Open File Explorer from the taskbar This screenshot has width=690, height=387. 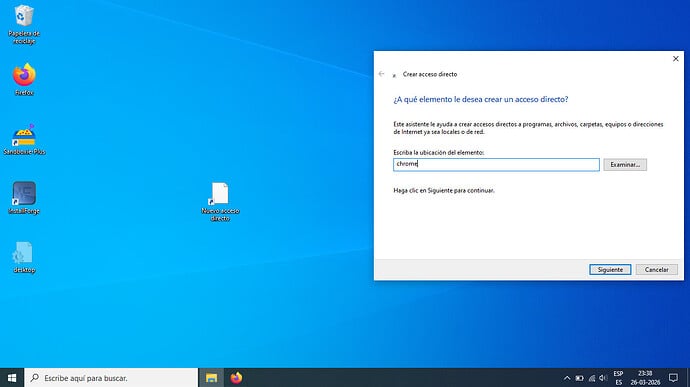[x=211, y=378]
